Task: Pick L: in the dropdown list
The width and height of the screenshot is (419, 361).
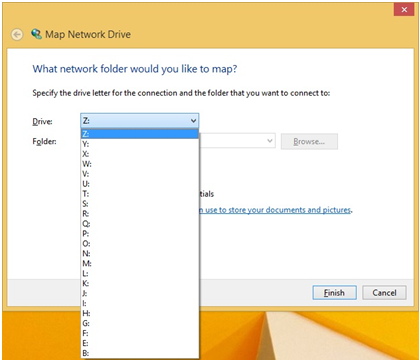Action: (x=140, y=274)
